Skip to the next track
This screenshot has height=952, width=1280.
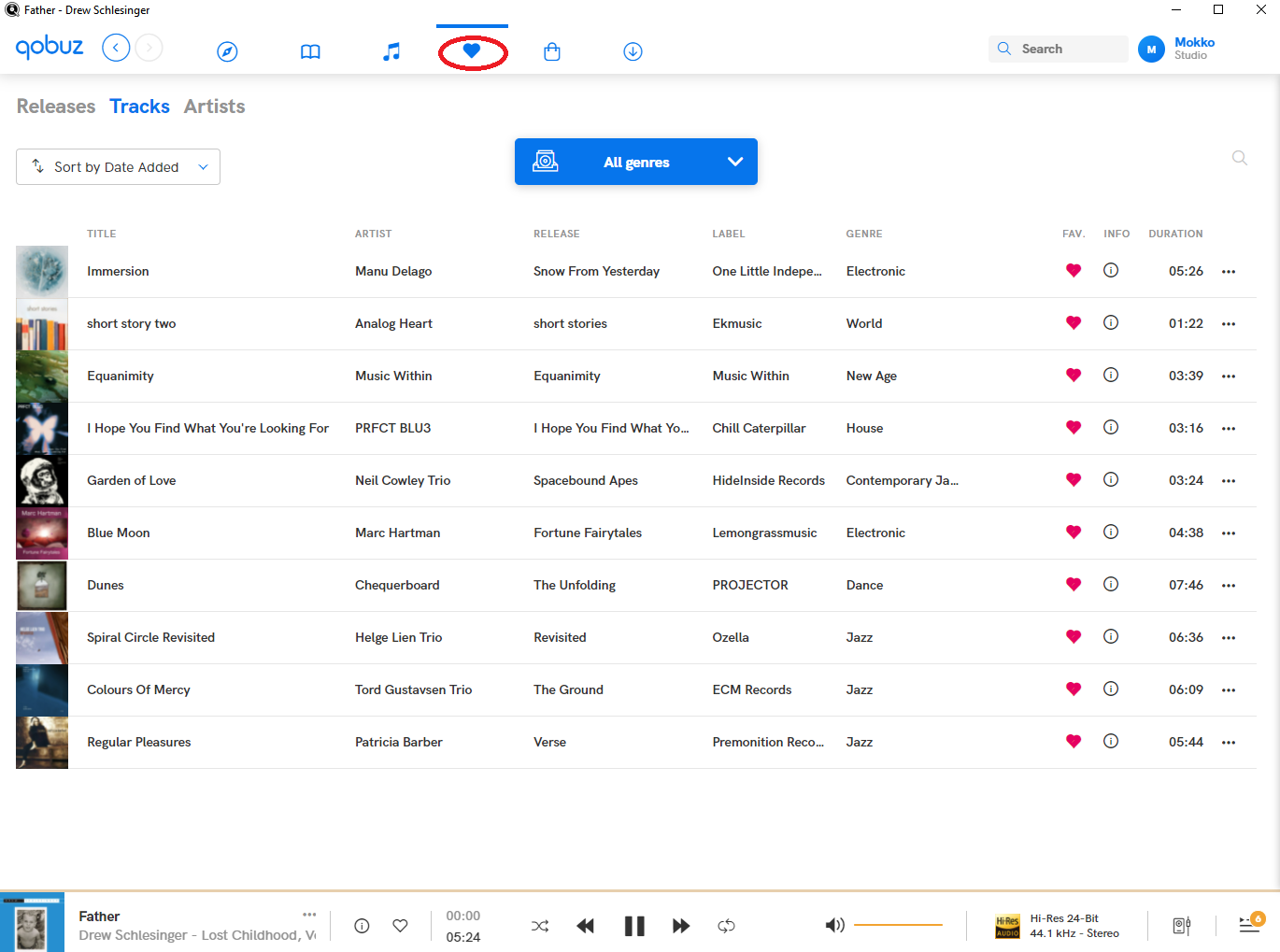click(x=681, y=926)
